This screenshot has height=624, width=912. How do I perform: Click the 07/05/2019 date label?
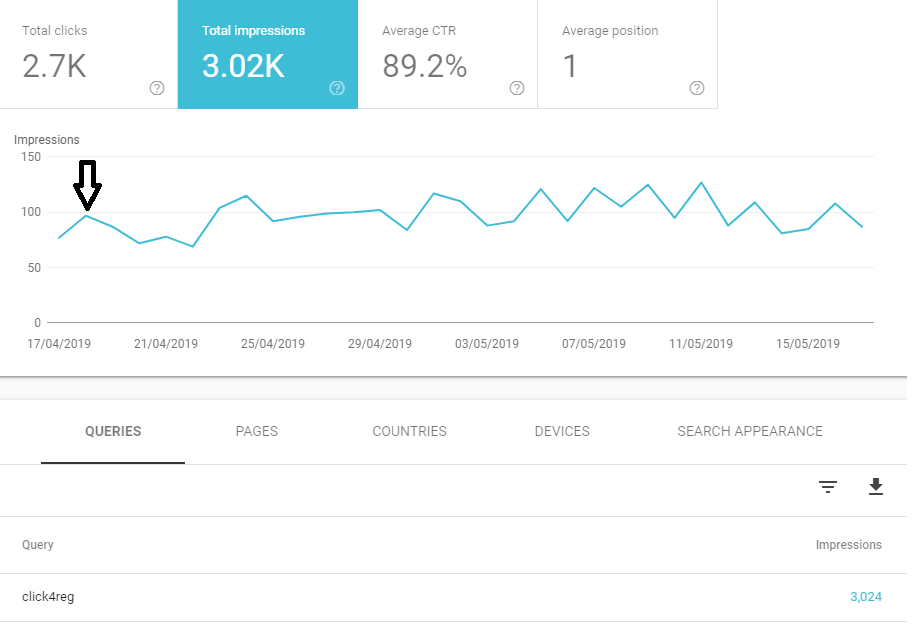tap(594, 344)
